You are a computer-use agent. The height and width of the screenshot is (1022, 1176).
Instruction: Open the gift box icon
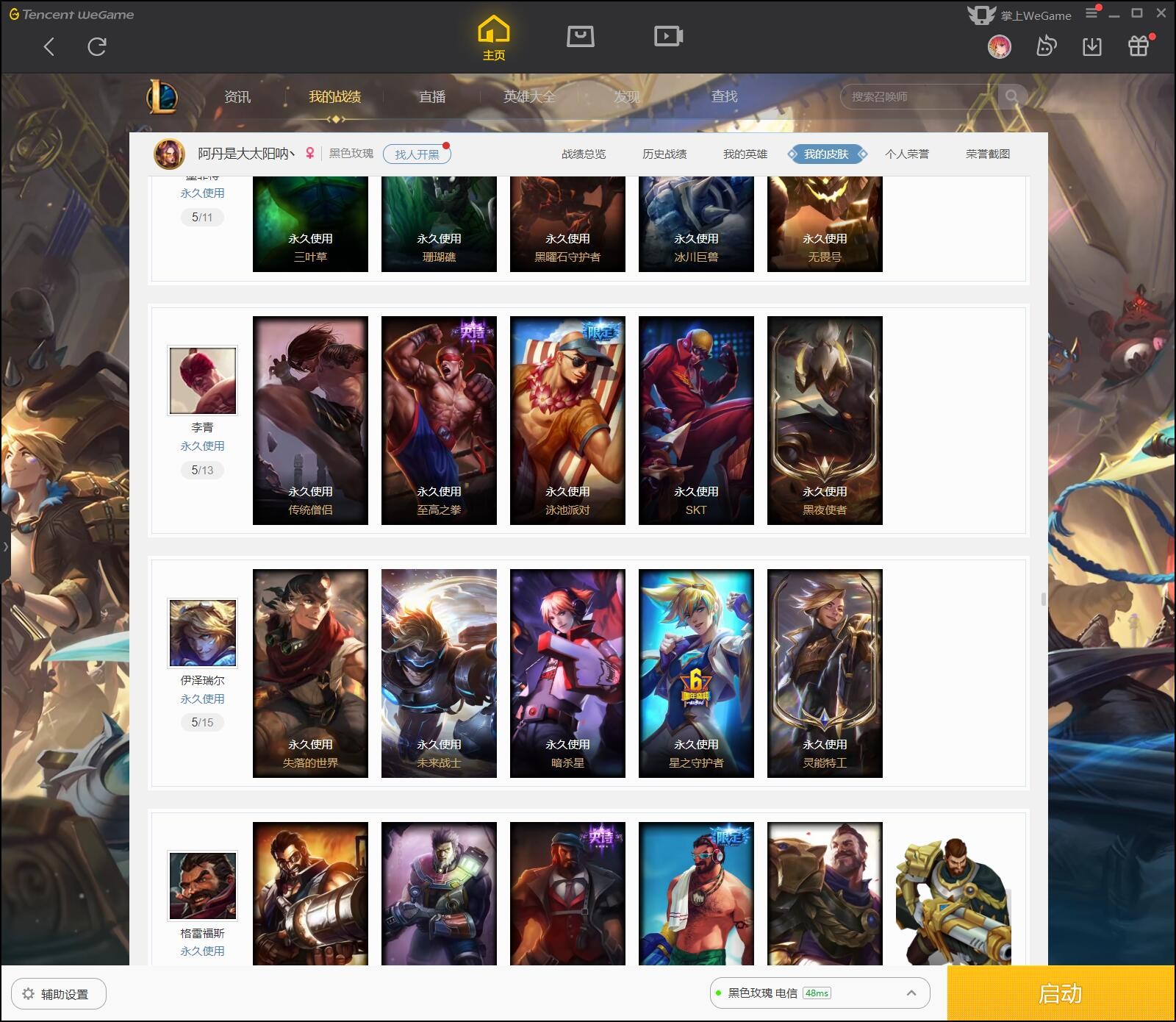pos(1139,46)
